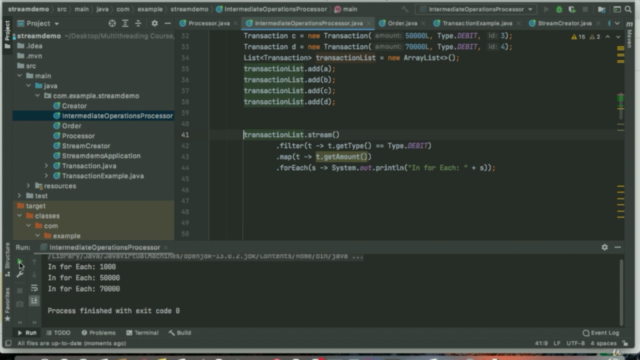
Task: Hide the Run tool window
Action: [618, 247]
